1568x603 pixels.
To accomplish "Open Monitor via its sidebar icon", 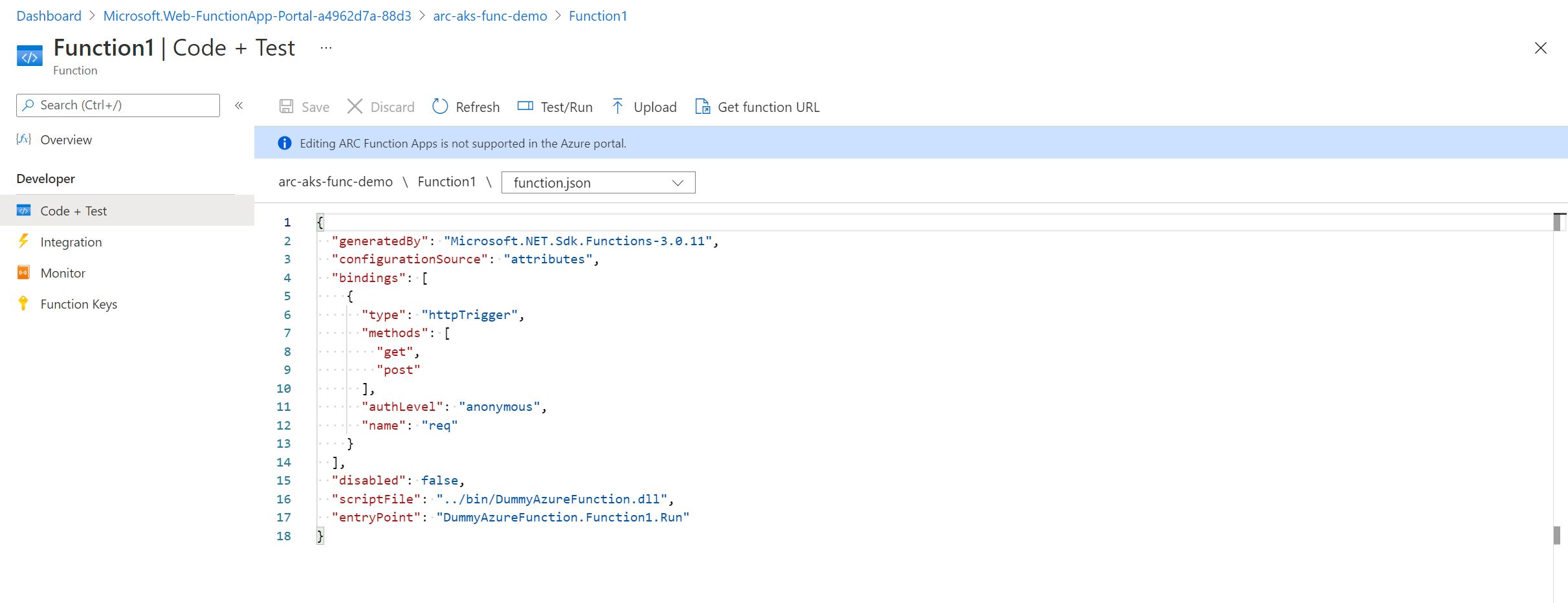I will pos(23,272).
